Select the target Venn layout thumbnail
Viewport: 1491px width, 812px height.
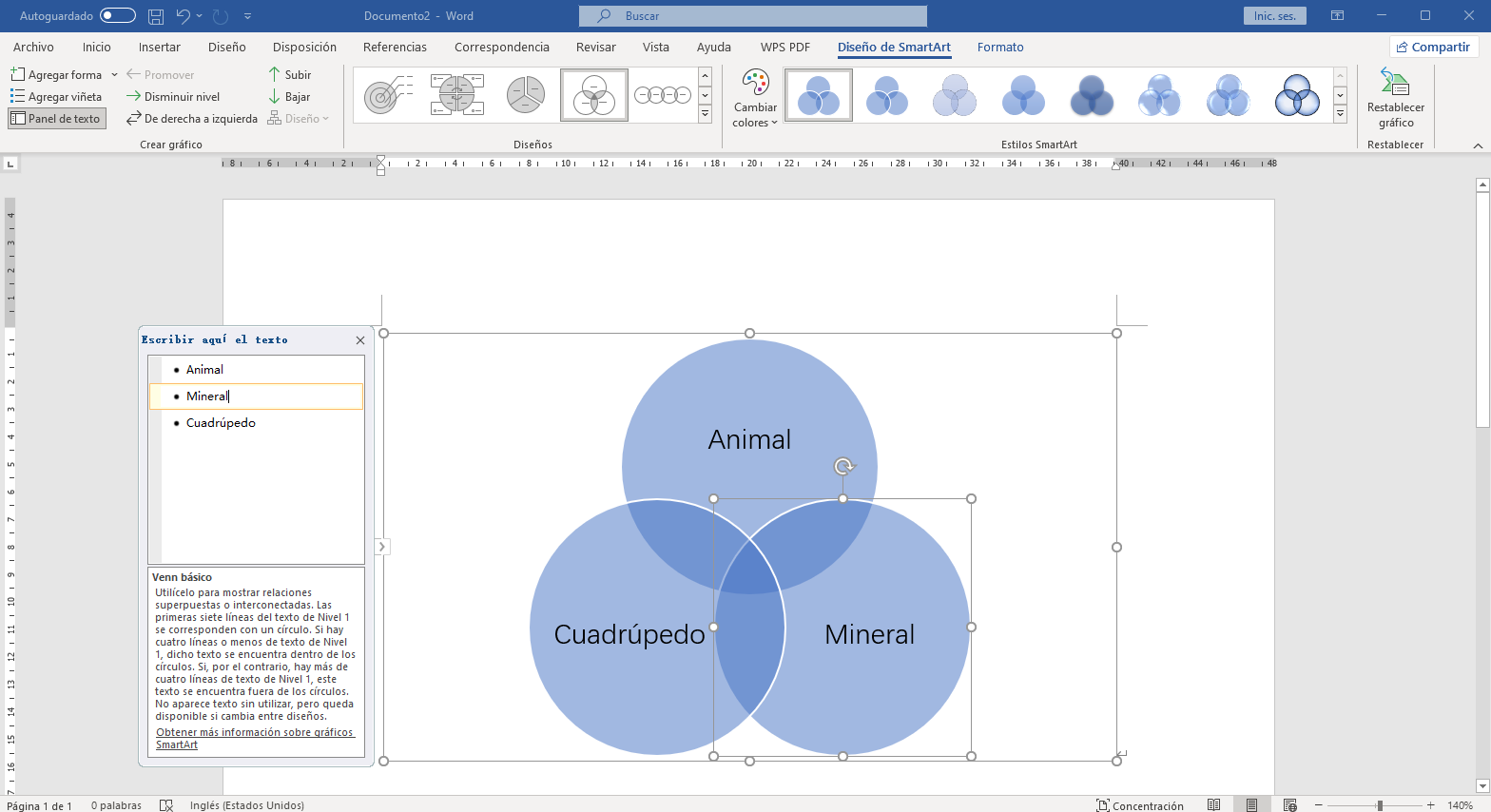(x=389, y=95)
